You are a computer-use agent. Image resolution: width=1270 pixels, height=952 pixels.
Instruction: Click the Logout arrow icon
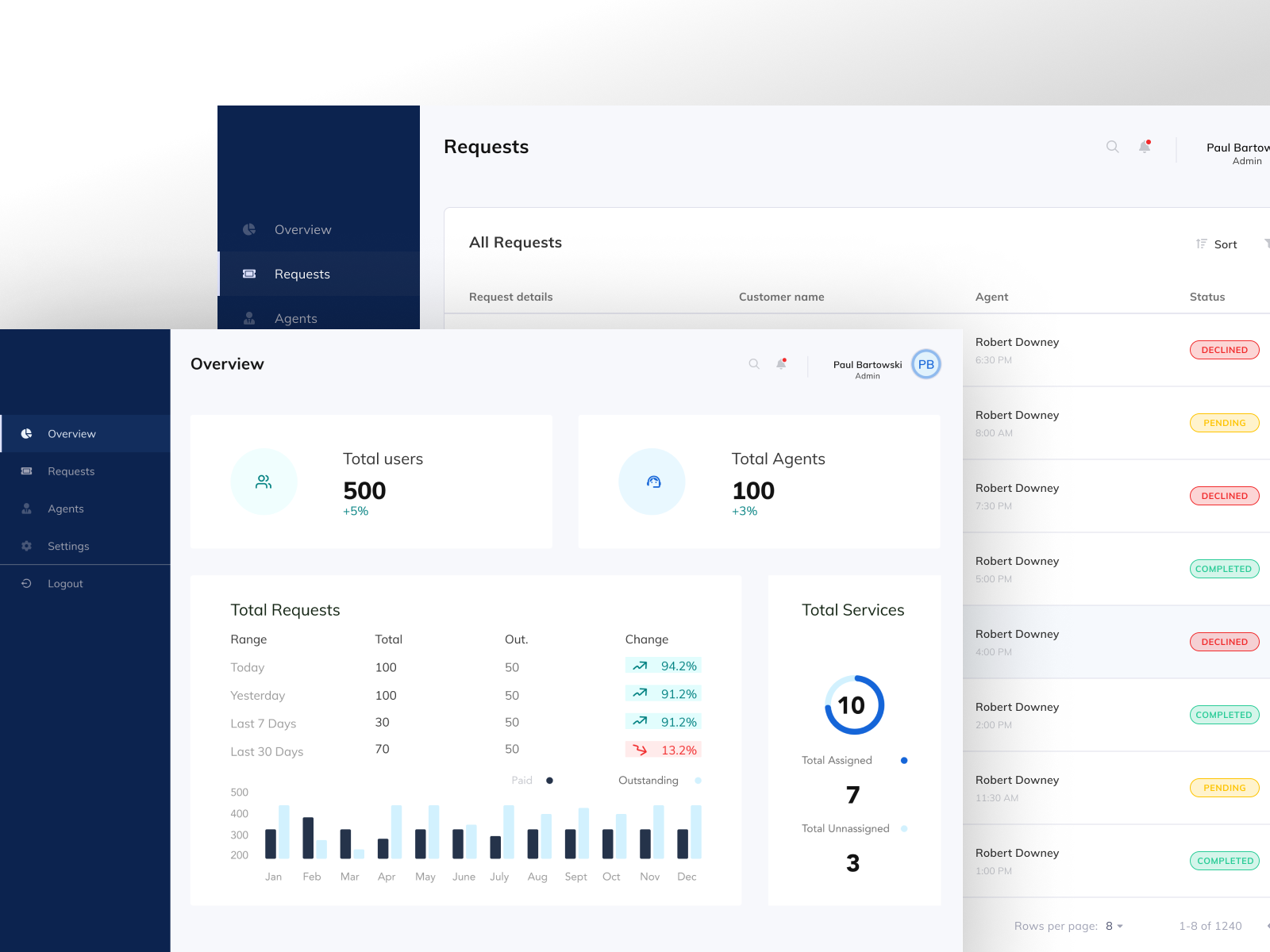tap(26, 583)
